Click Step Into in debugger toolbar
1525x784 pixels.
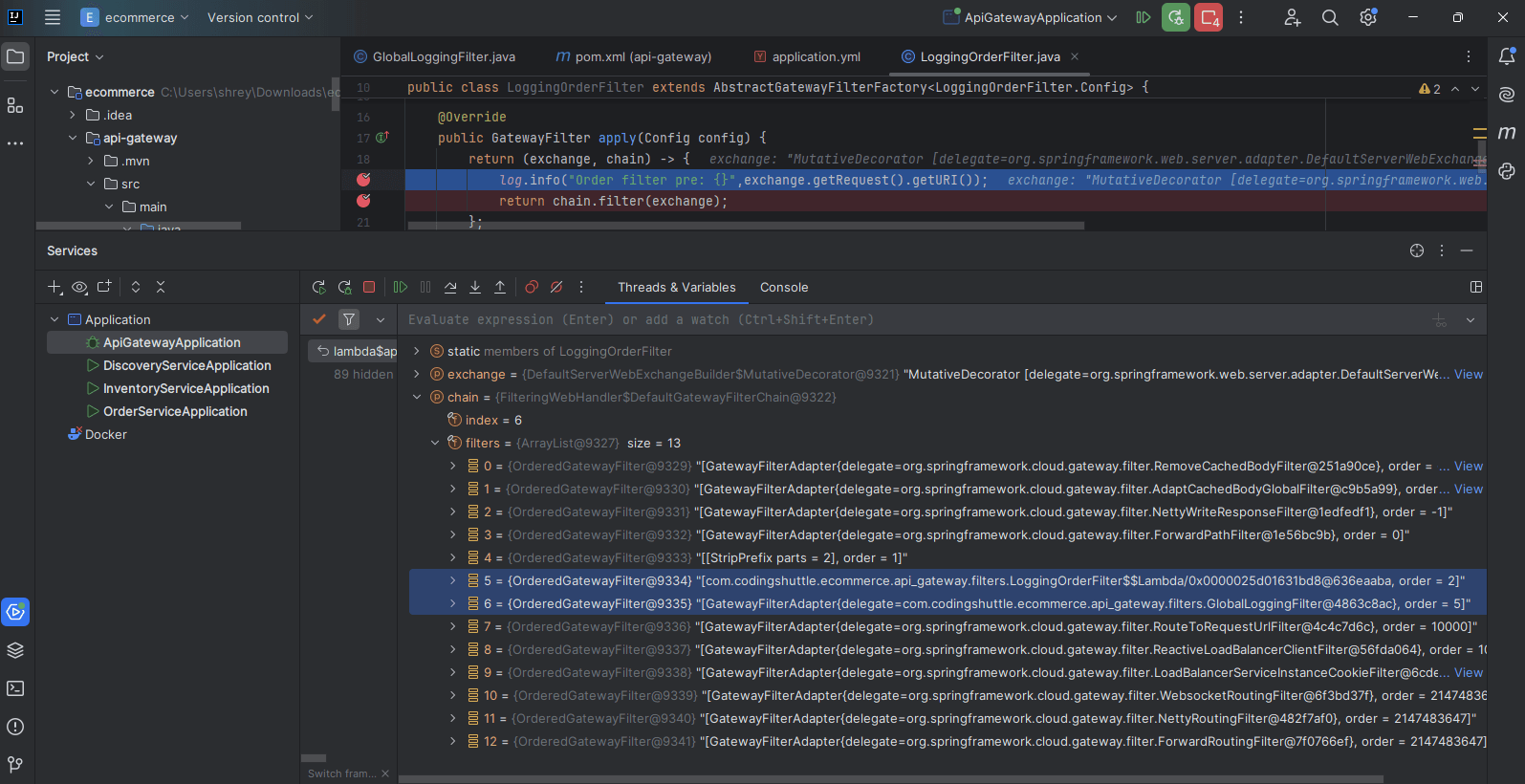pyautogui.click(x=475, y=287)
